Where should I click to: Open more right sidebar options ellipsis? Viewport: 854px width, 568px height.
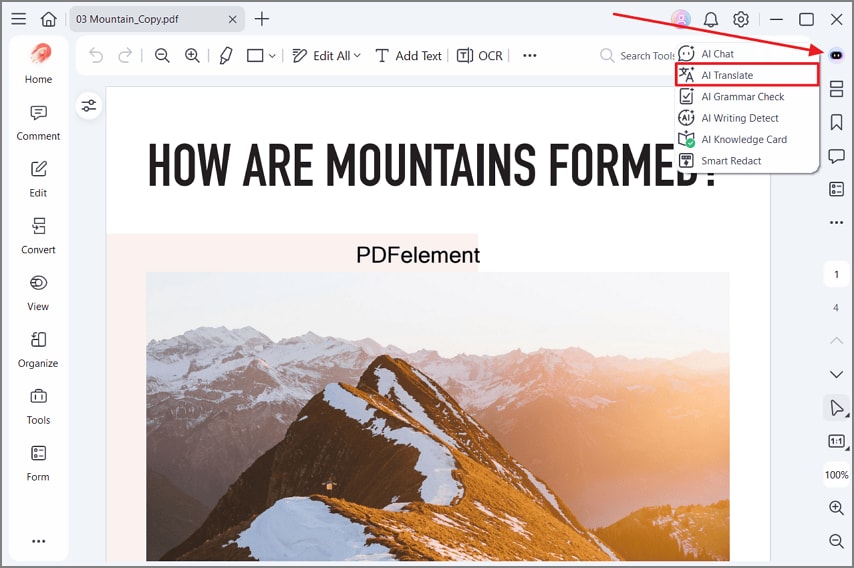[837, 223]
